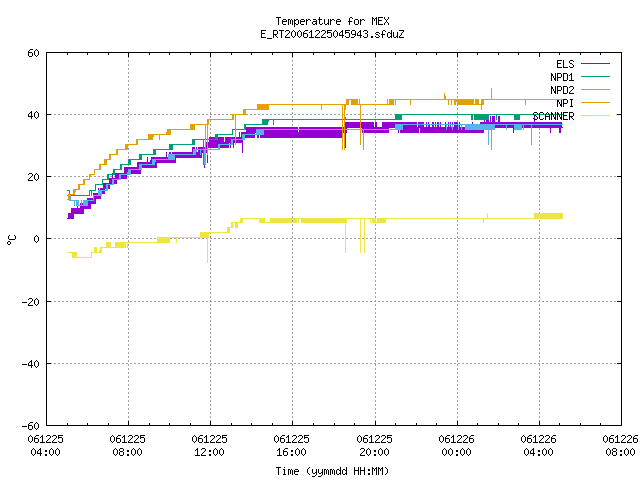Click the blue NPD2 legend line sample

[x=595, y=89]
